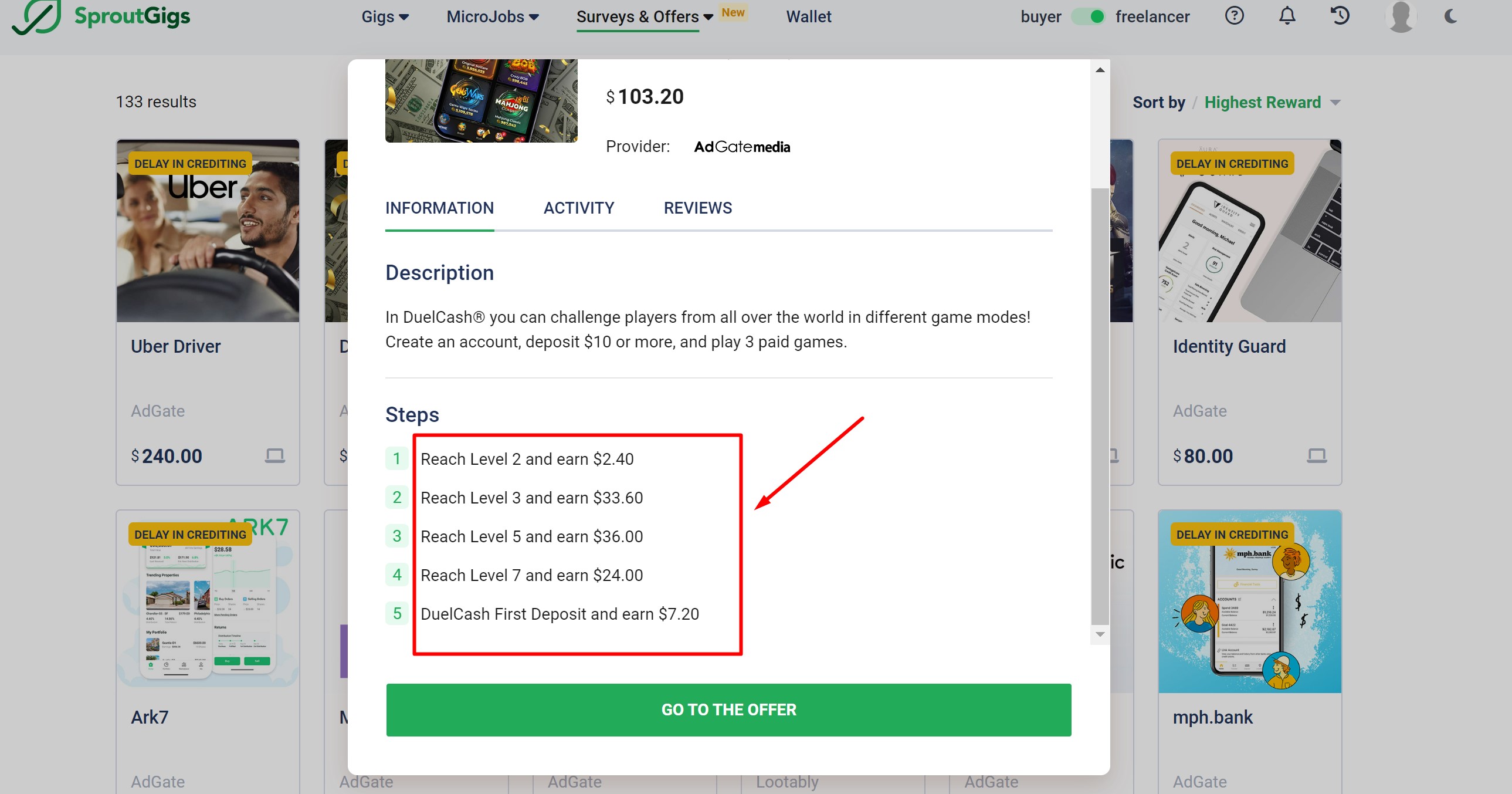
Task: Open the Wallet link
Action: pos(808,16)
